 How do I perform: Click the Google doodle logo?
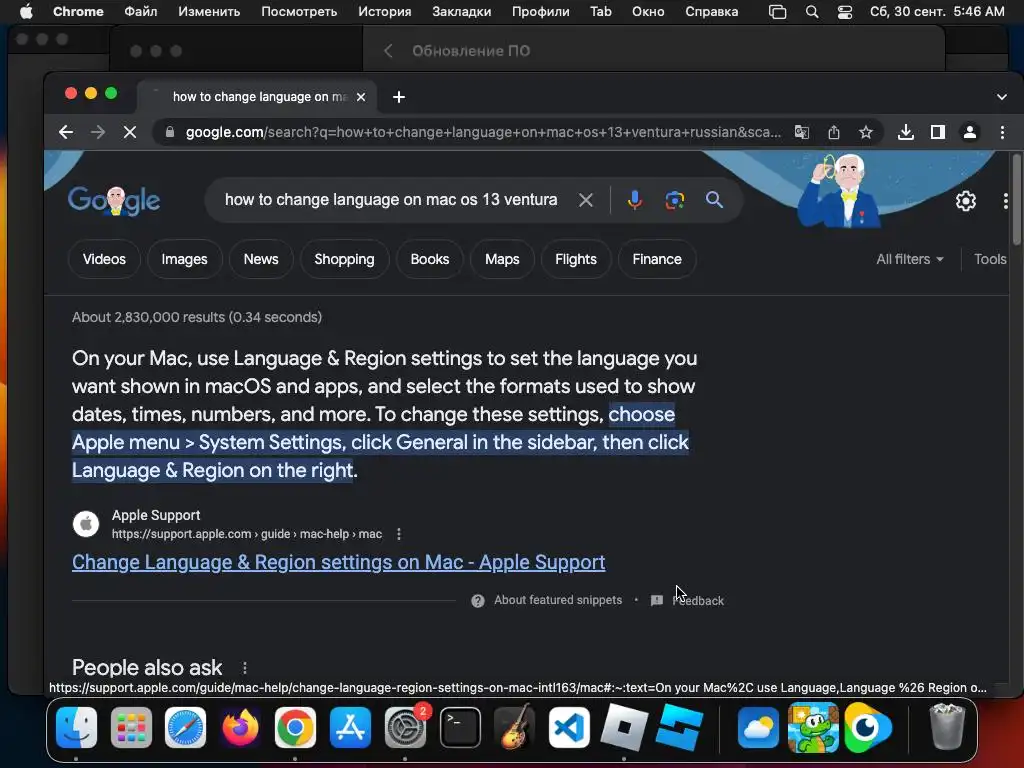tap(114, 200)
